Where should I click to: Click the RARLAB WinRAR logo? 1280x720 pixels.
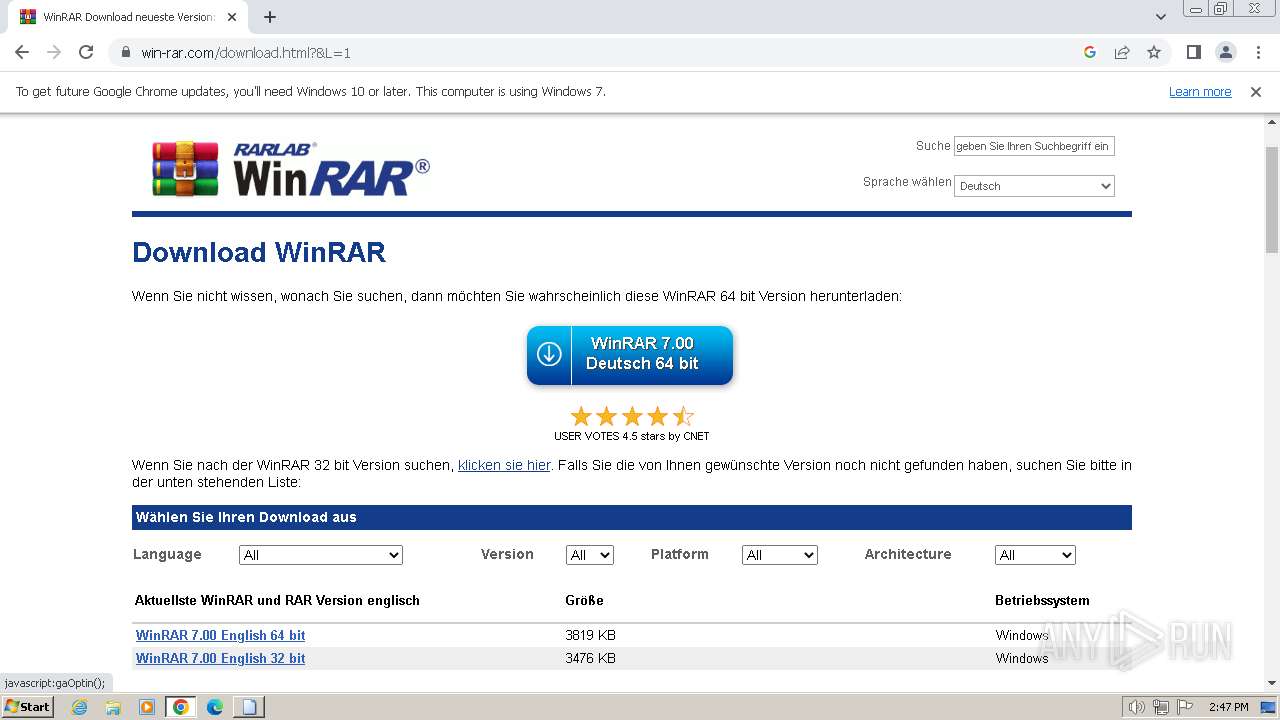[x=291, y=168]
